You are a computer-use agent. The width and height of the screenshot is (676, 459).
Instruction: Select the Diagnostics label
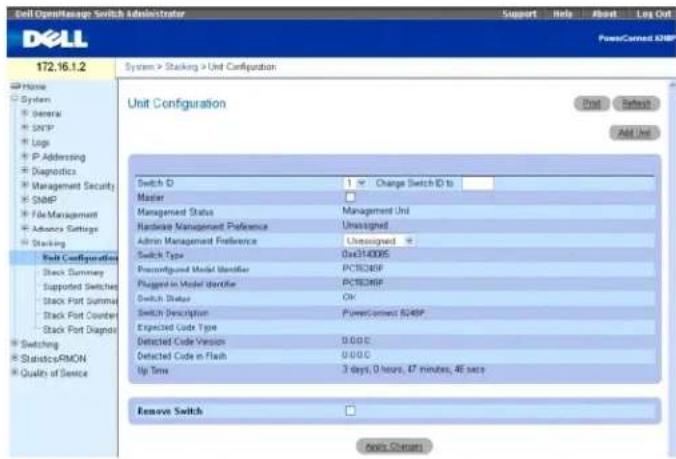click(54, 171)
